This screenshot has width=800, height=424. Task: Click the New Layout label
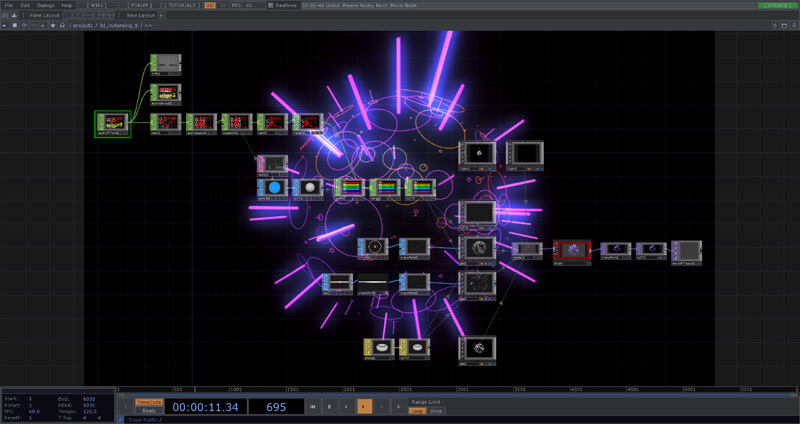140,15
